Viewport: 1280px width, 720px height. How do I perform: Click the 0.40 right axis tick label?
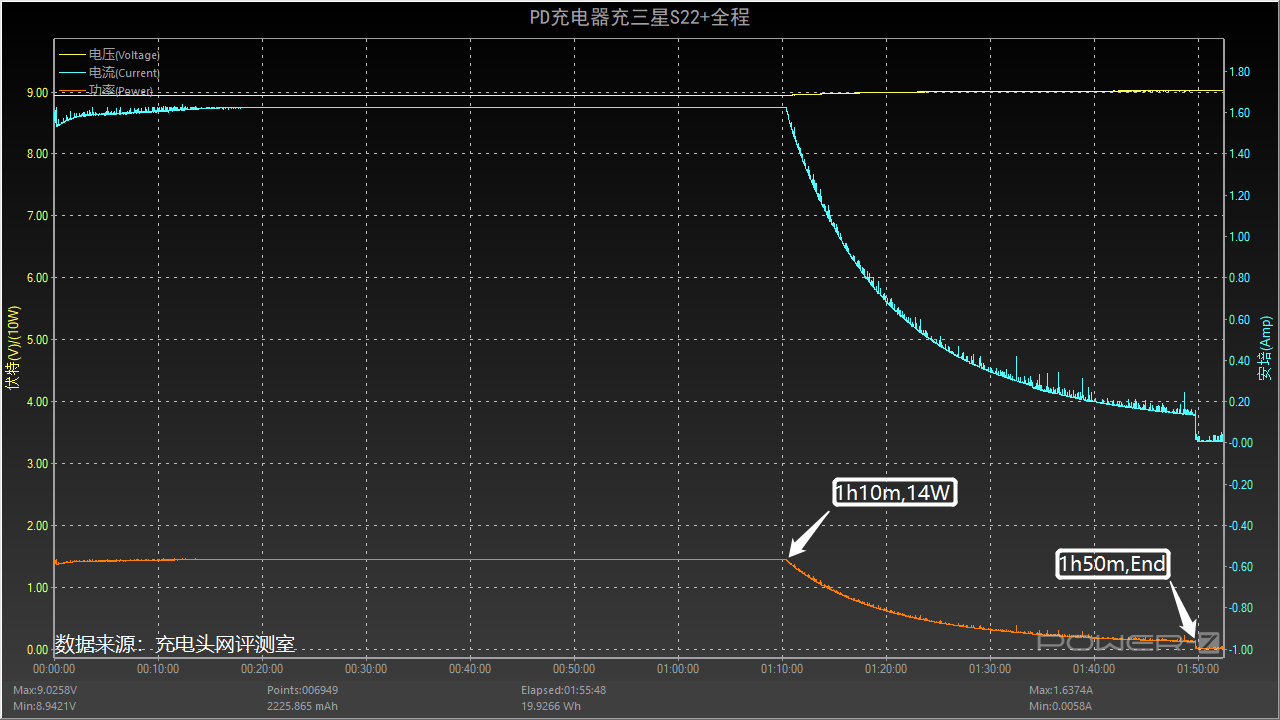pos(1239,361)
